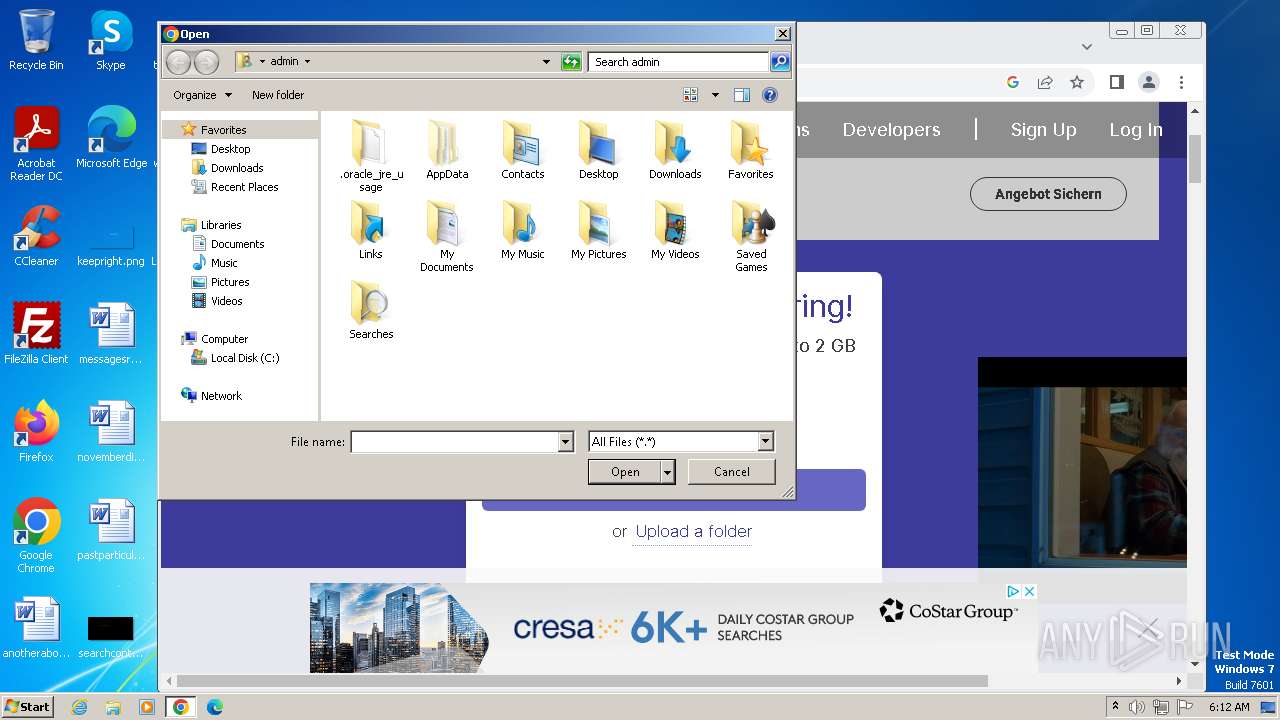Open Microsoft Edge from taskbar
1280x720 pixels.
pyautogui.click(x=214, y=707)
